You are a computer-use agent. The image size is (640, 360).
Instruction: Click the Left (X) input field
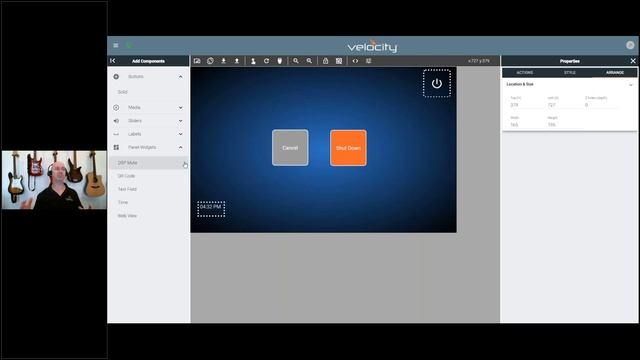pos(562,105)
